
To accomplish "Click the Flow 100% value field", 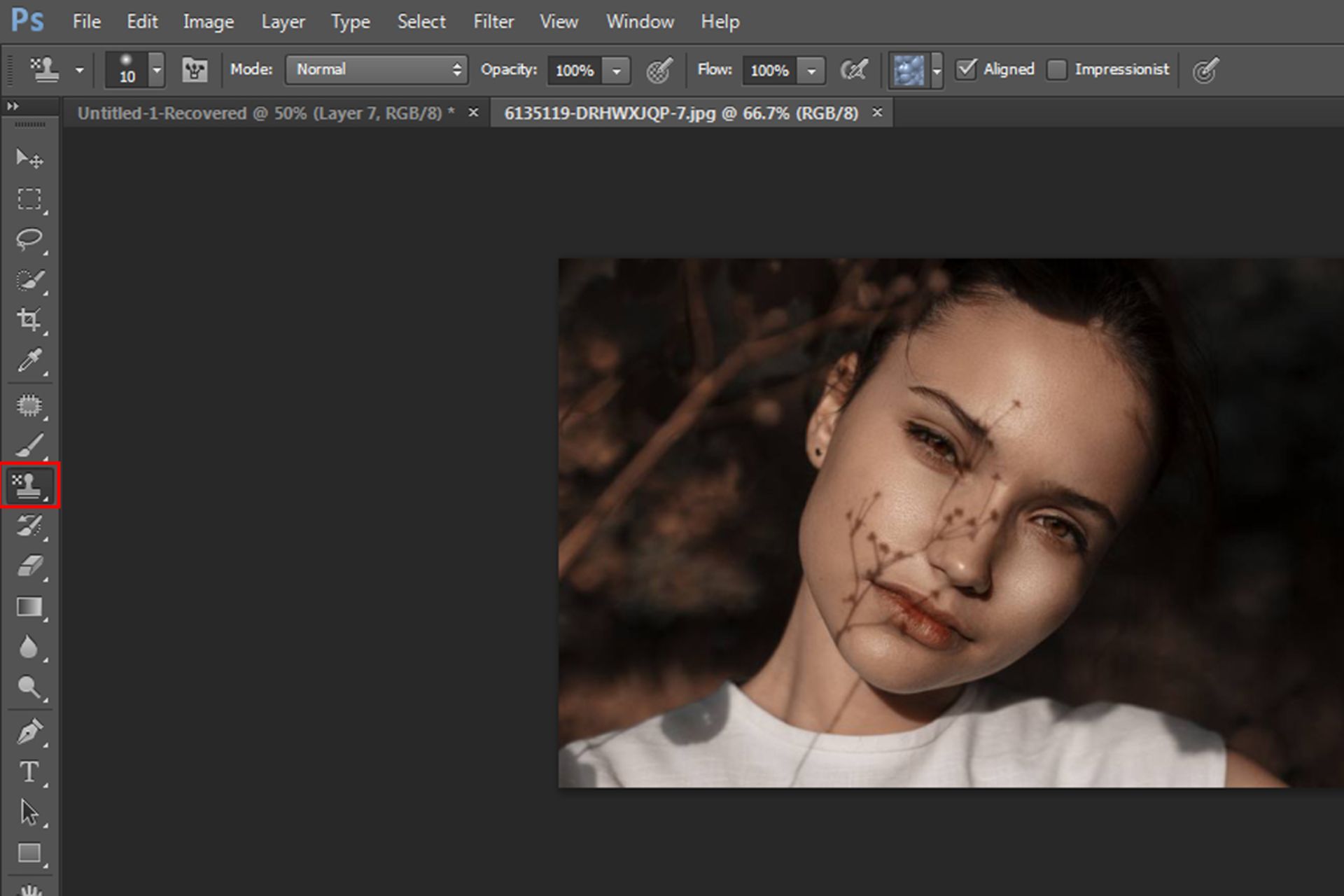I will pos(769,70).
